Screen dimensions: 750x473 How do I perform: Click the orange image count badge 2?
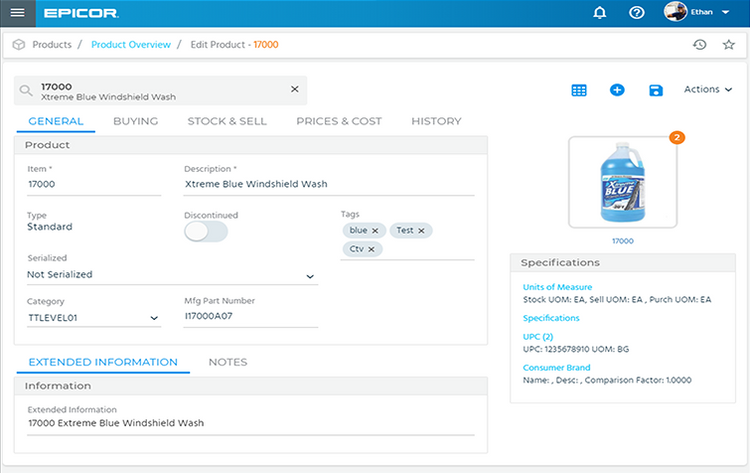click(x=677, y=138)
